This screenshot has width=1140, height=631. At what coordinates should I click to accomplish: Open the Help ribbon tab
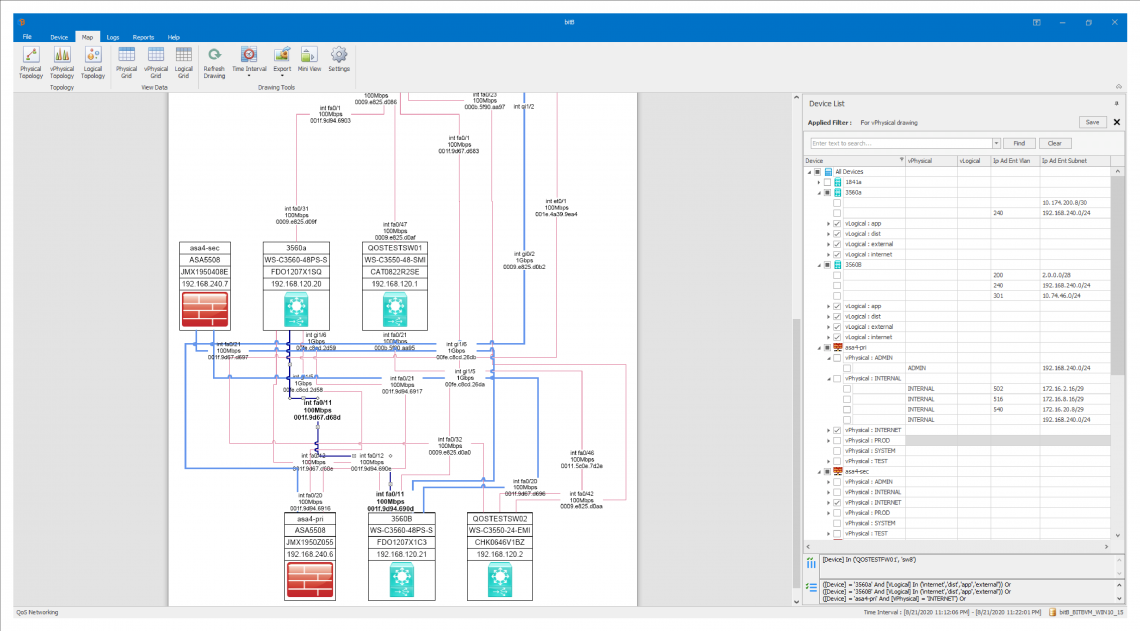174,37
